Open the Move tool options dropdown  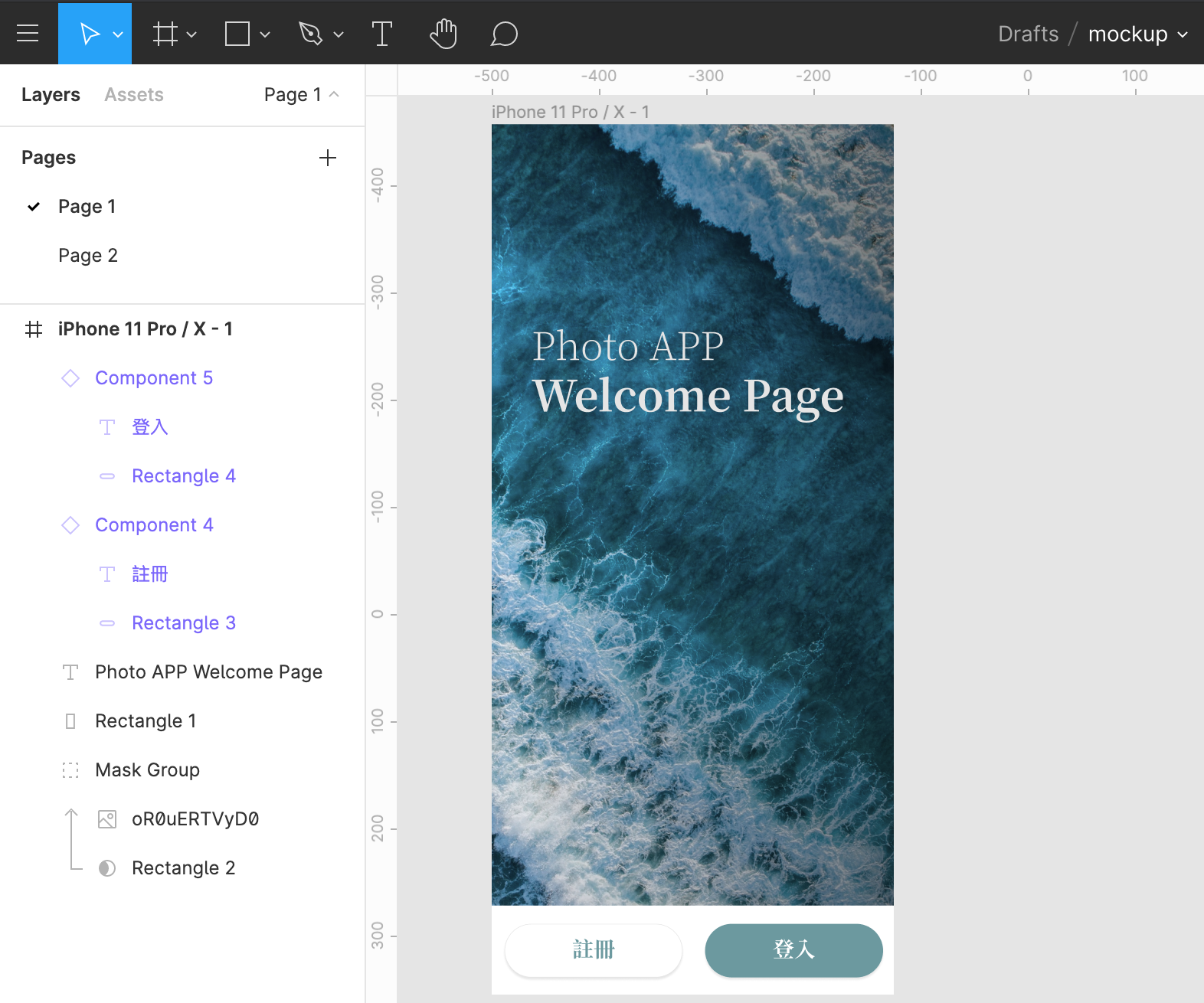pos(118,34)
